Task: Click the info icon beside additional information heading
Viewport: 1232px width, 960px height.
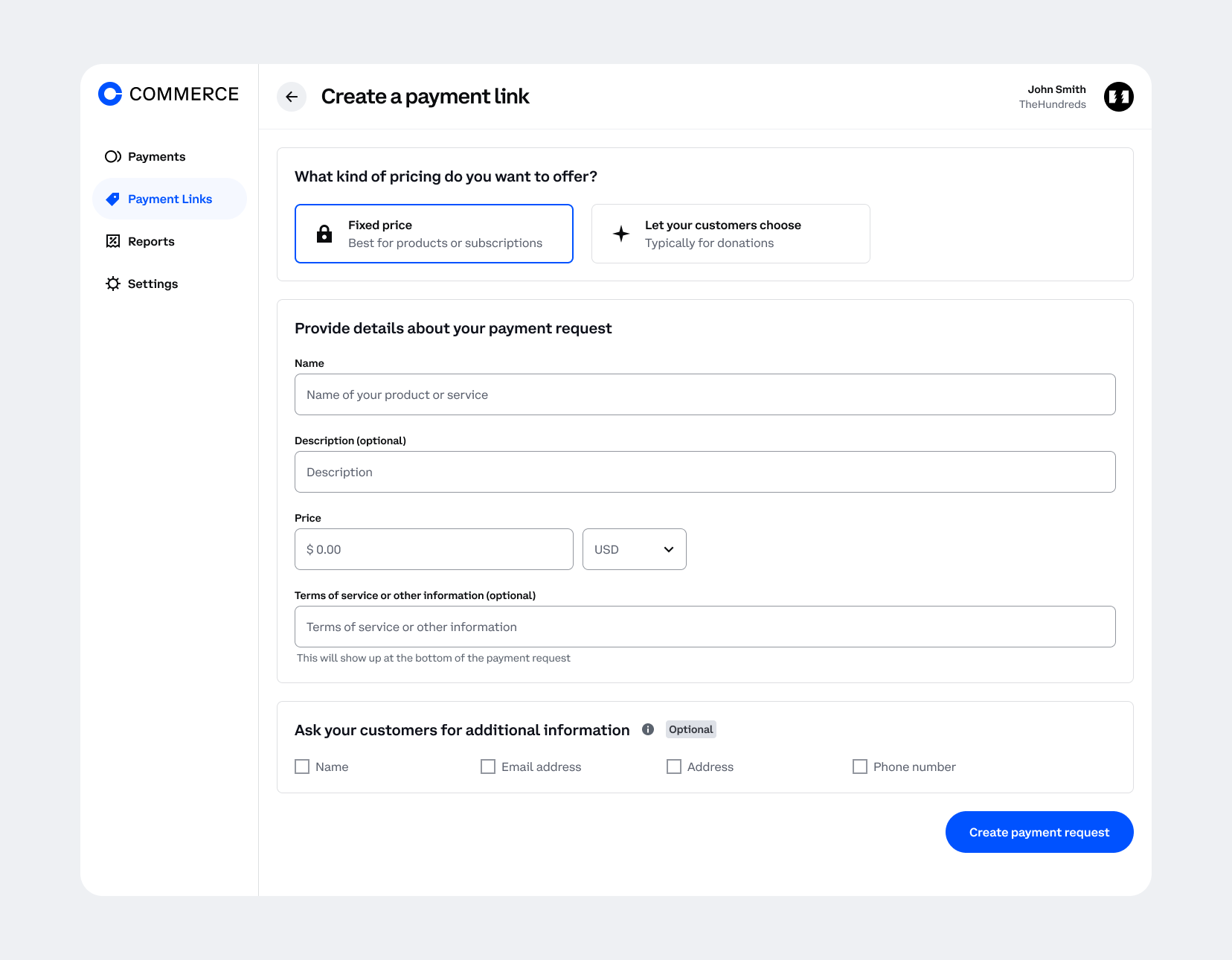Action: [647, 729]
